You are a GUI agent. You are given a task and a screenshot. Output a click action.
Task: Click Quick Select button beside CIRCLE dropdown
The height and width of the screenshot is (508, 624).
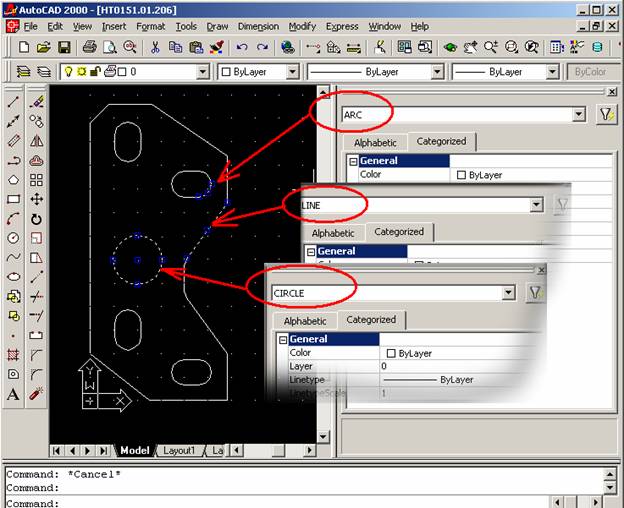tap(535, 293)
